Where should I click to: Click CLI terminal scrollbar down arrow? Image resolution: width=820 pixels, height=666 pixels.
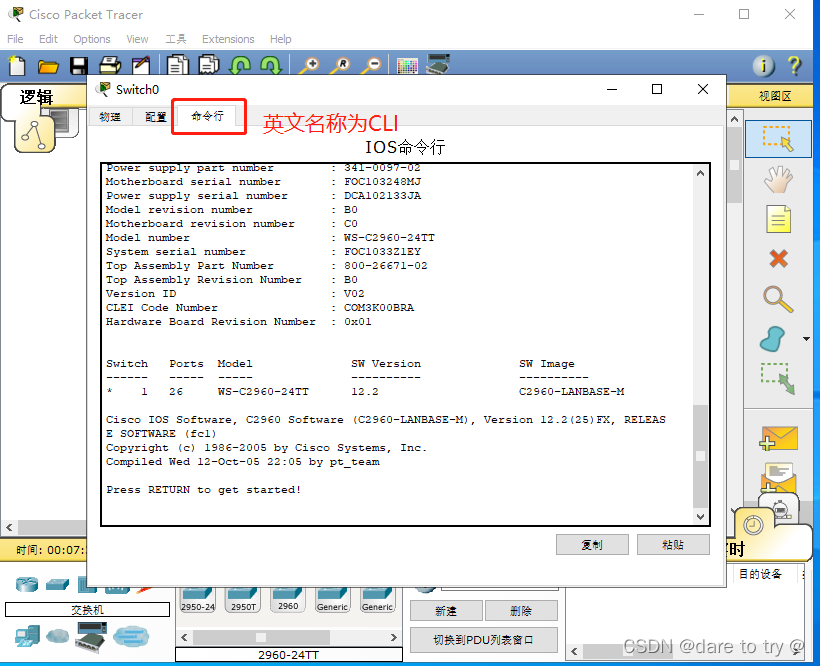[700, 517]
